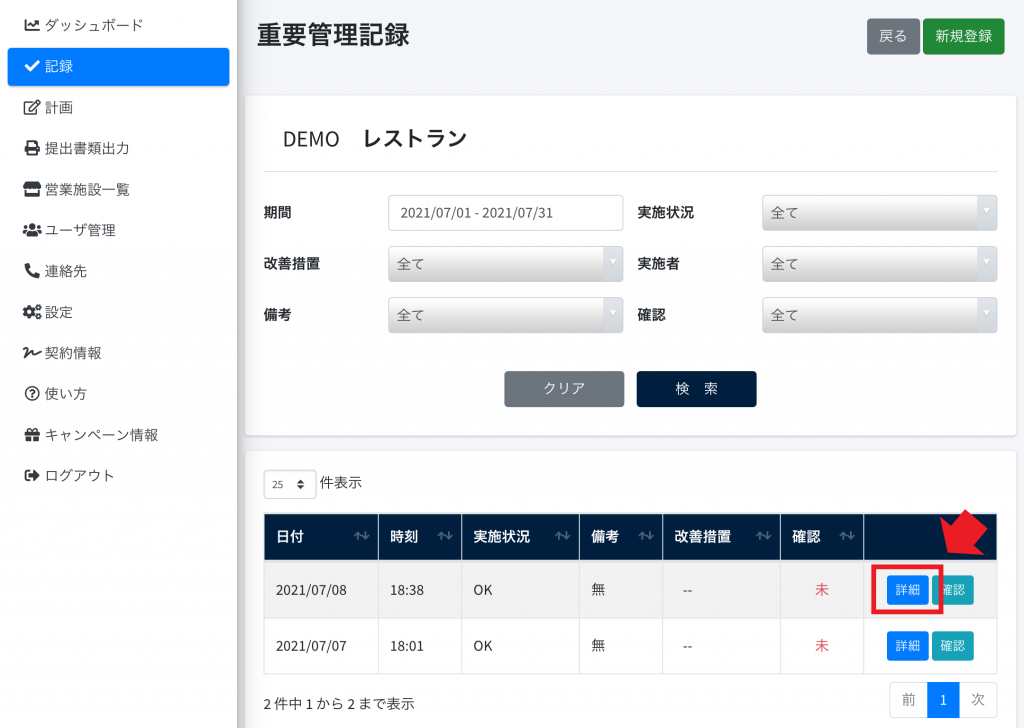
Task: Click the green 新規登録 button
Action: coord(963,36)
